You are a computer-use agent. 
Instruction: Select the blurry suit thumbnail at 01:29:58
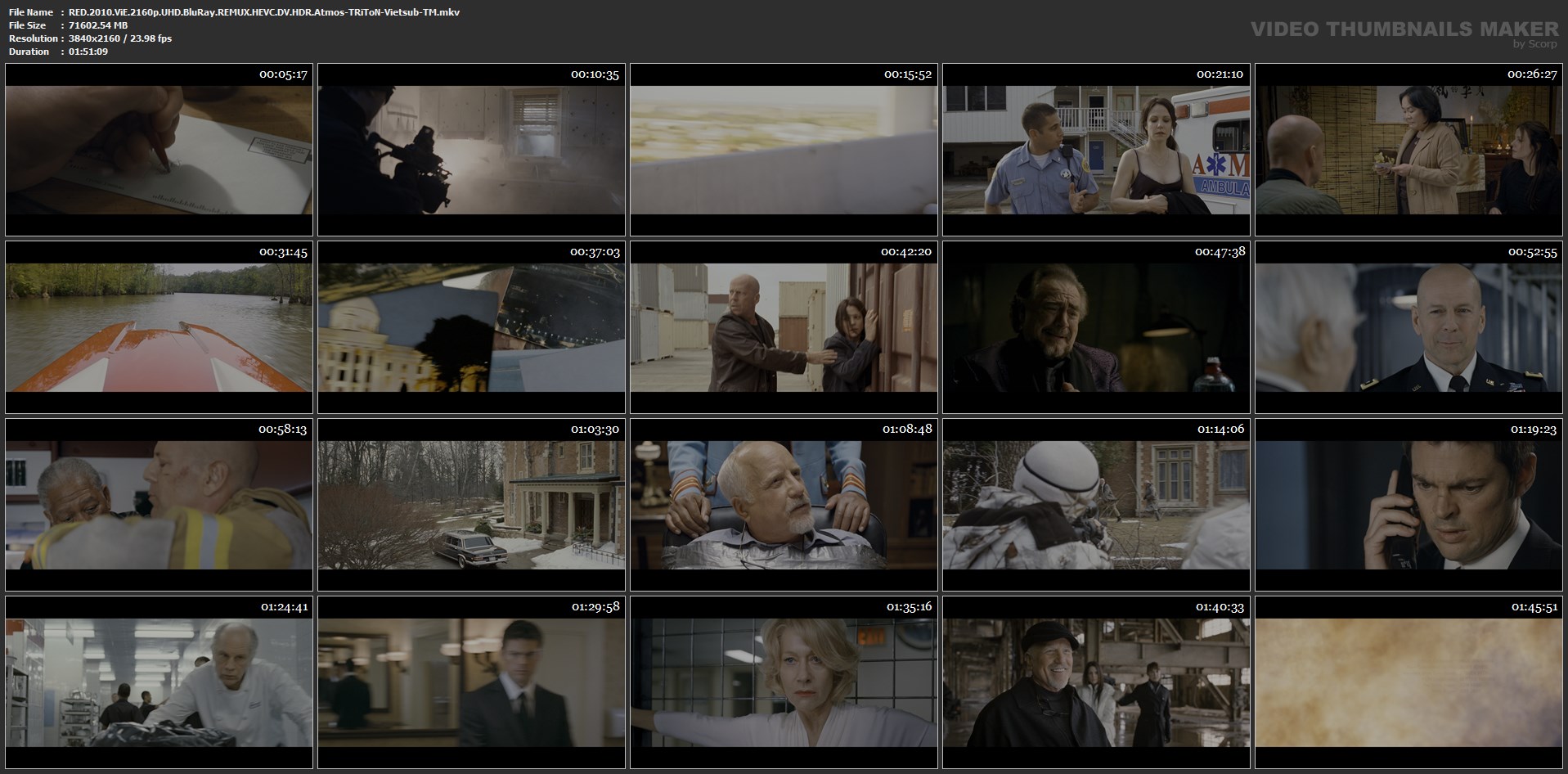[x=471, y=682]
